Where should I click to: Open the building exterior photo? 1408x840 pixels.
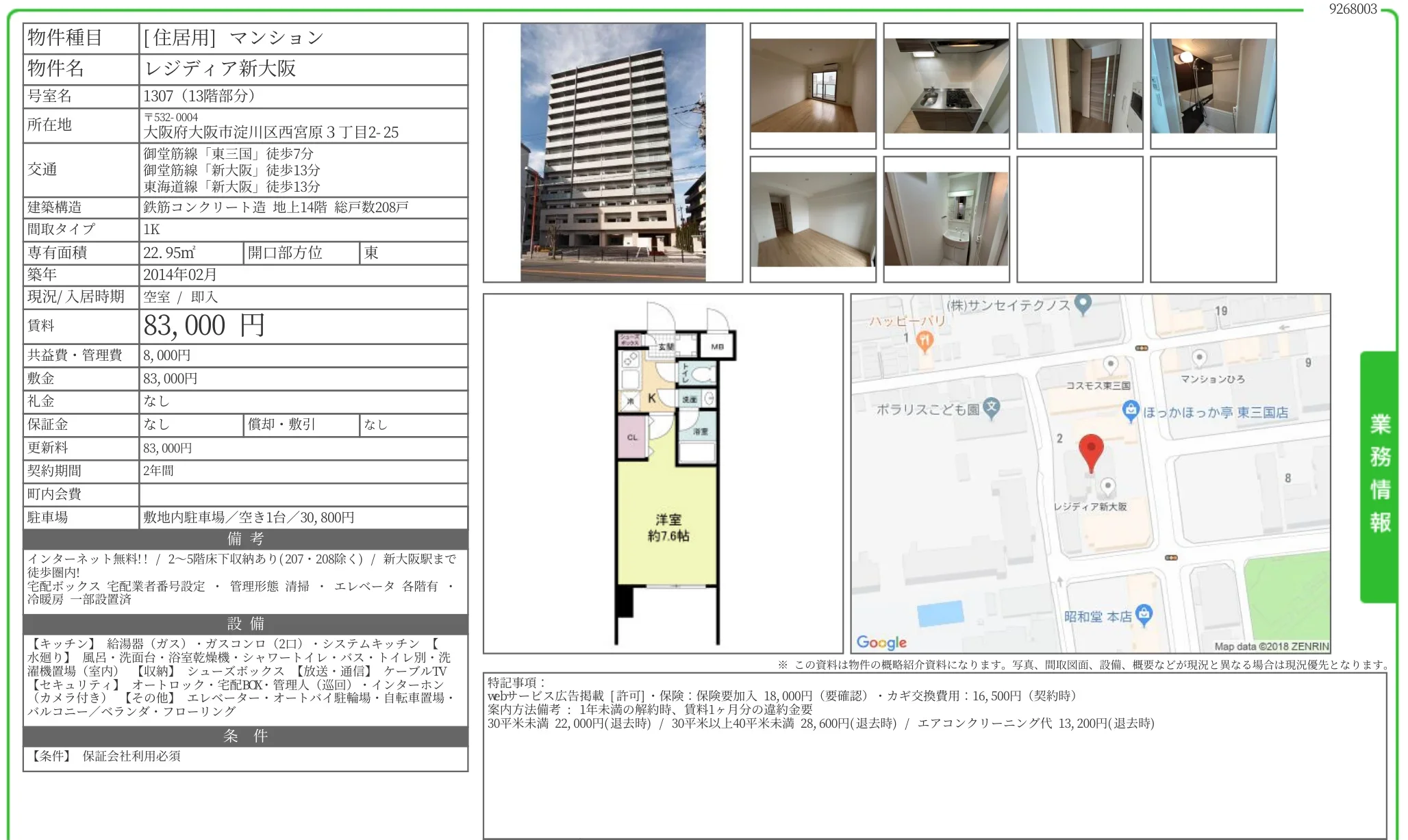click(612, 153)
